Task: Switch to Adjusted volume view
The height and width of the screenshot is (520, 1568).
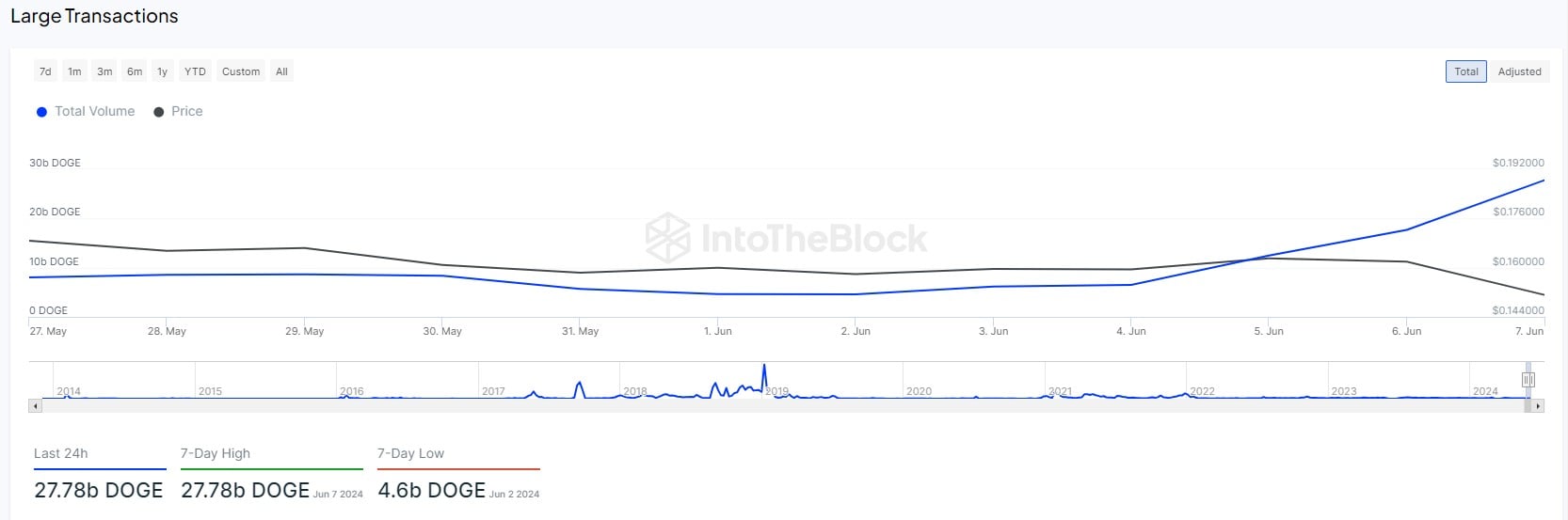Action: 1519,71
